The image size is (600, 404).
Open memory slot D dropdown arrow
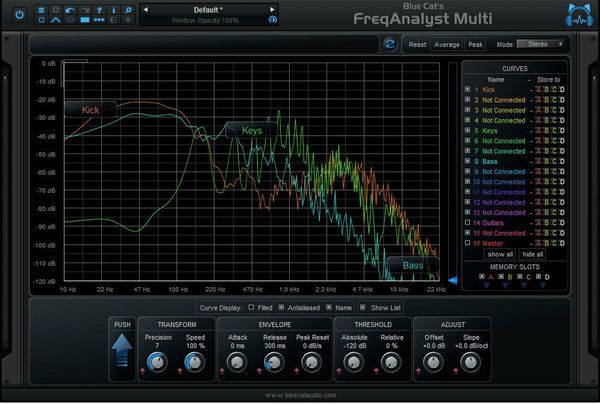tap(543, 285)
